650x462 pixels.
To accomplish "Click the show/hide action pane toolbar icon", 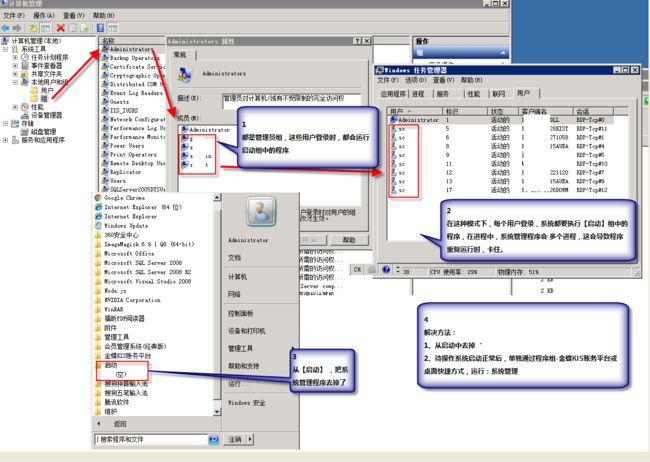I will tap(113, 28).
